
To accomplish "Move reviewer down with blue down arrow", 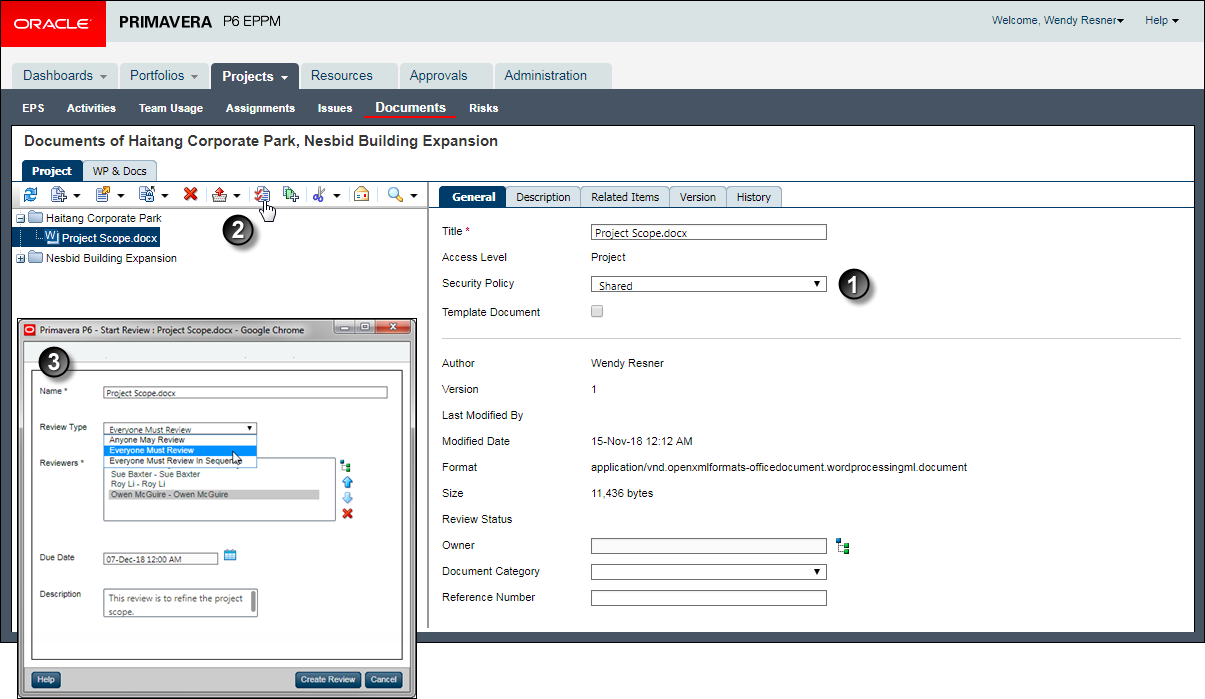I will (x=347, y=498).
